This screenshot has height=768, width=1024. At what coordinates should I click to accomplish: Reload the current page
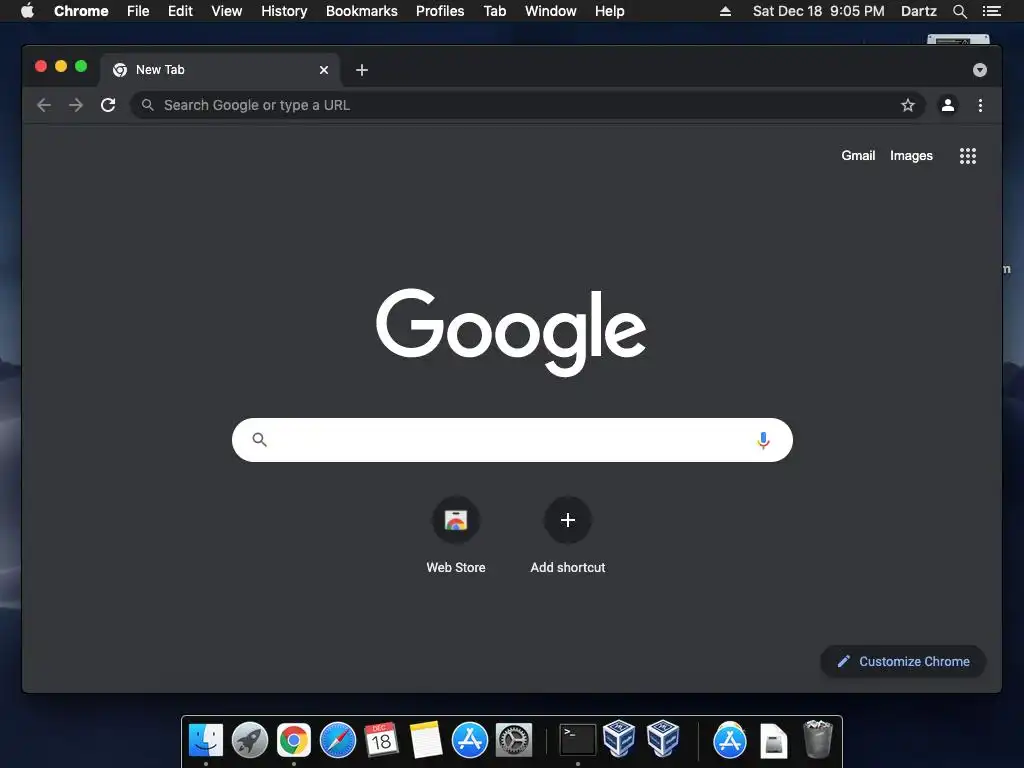[108, 105]
